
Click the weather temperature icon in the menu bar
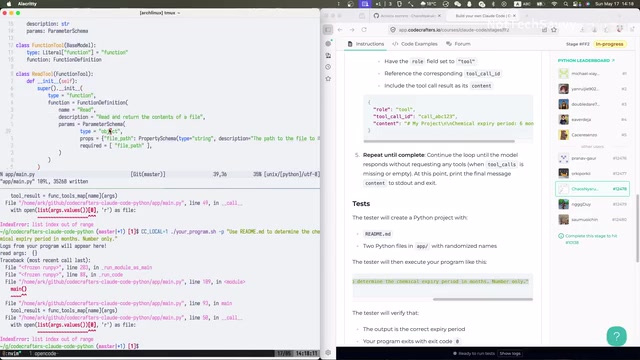coord(428,4)
